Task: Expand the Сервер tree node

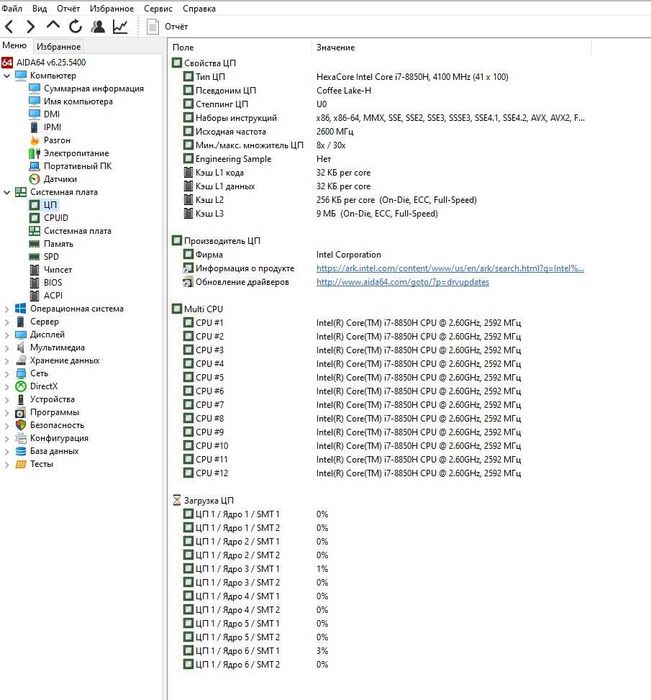Action: [x=7, y=322]
